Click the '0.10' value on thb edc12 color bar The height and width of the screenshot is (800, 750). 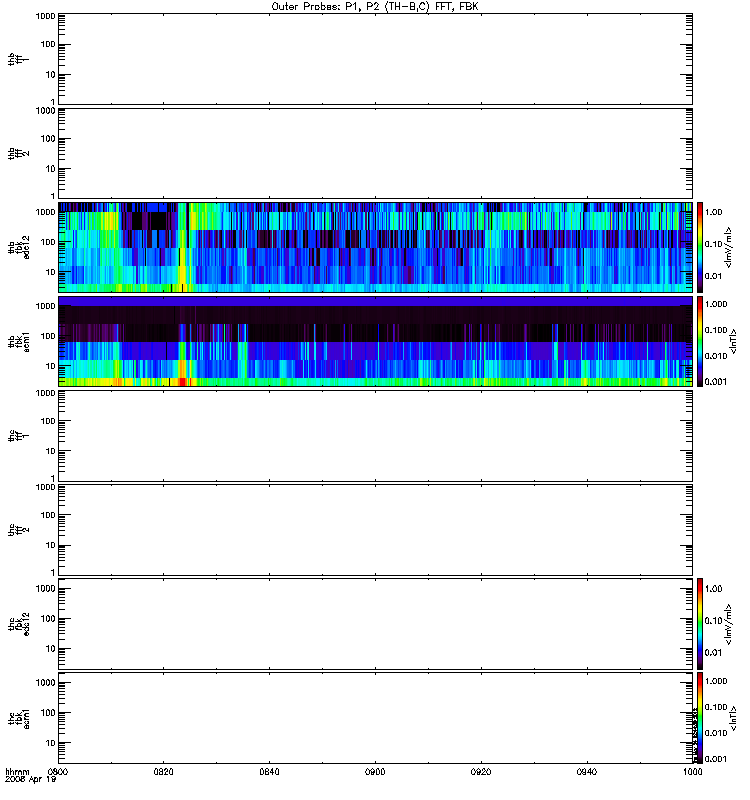713,244
